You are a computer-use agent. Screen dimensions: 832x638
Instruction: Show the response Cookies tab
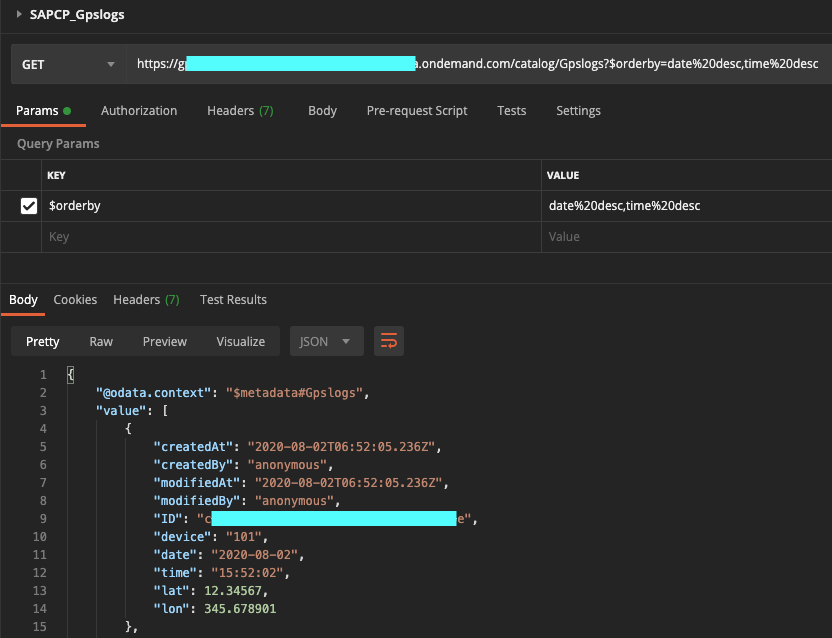coord(75,299)
